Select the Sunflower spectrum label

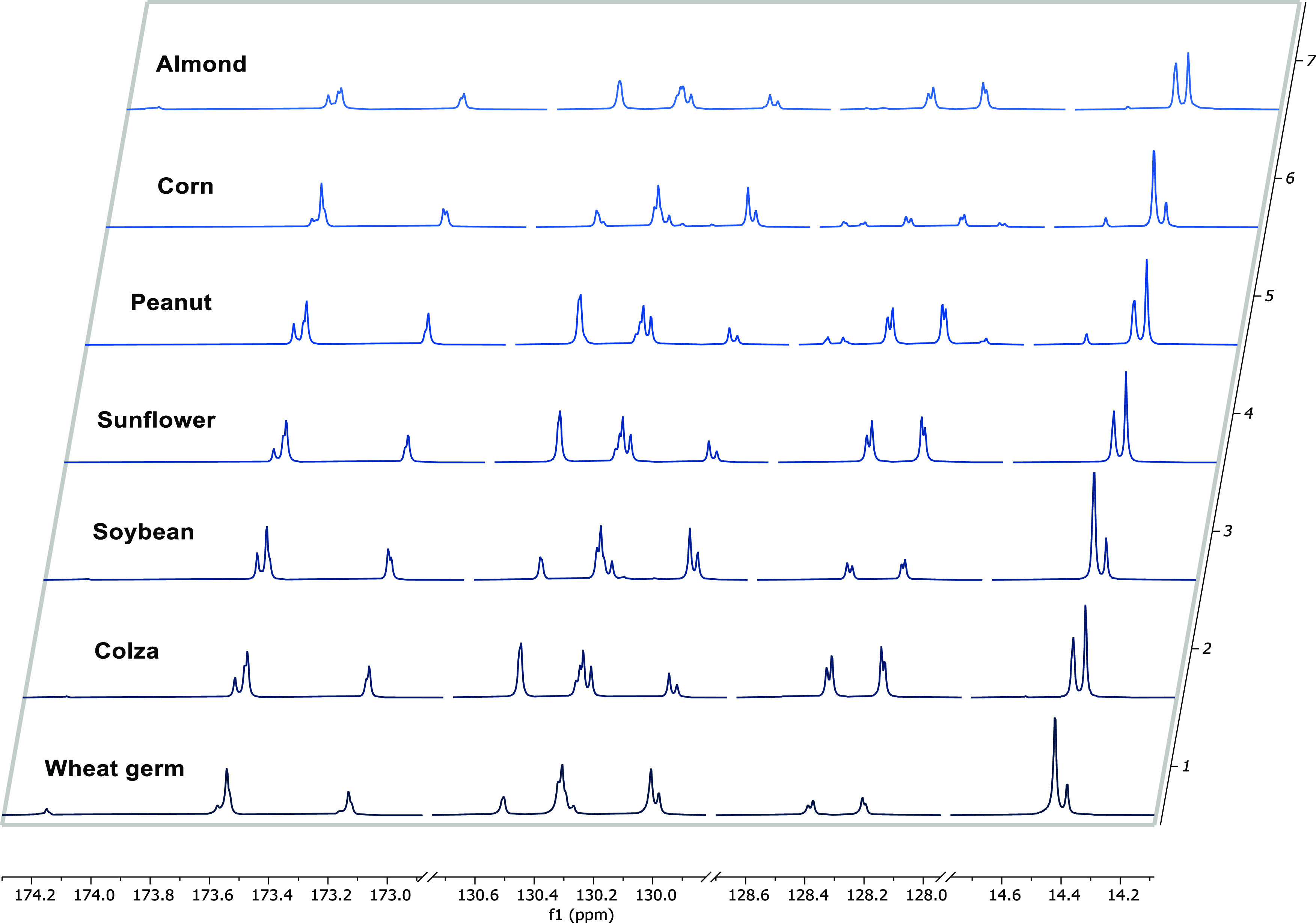156,420
